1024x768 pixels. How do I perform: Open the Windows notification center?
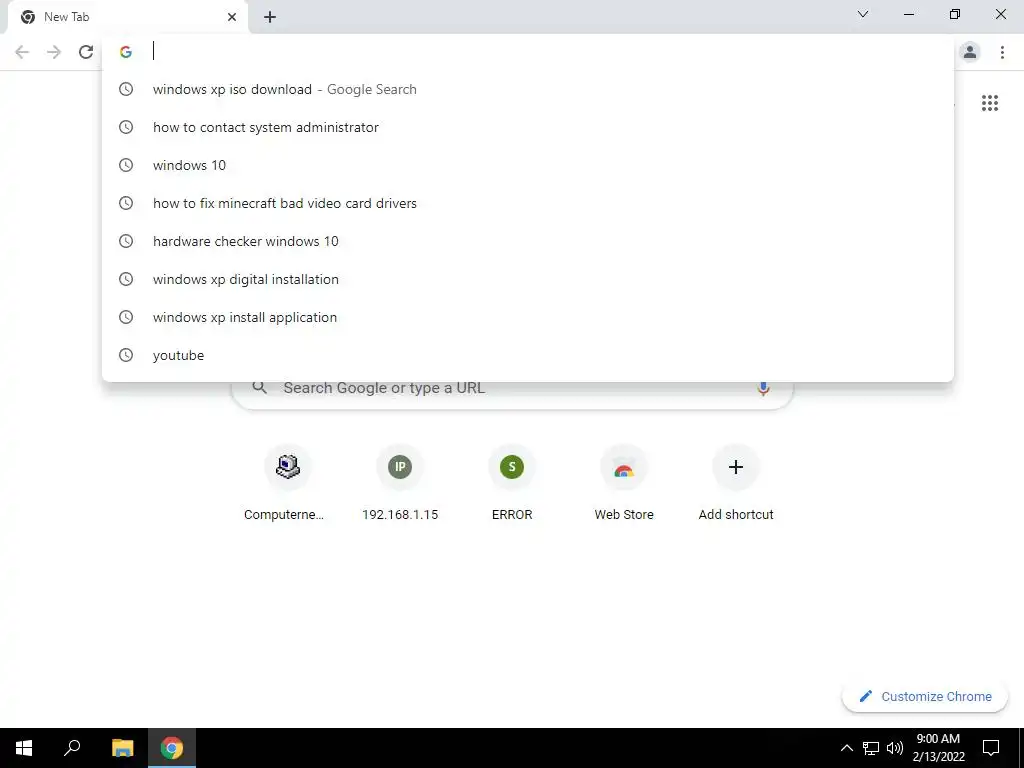pos(991,748)
